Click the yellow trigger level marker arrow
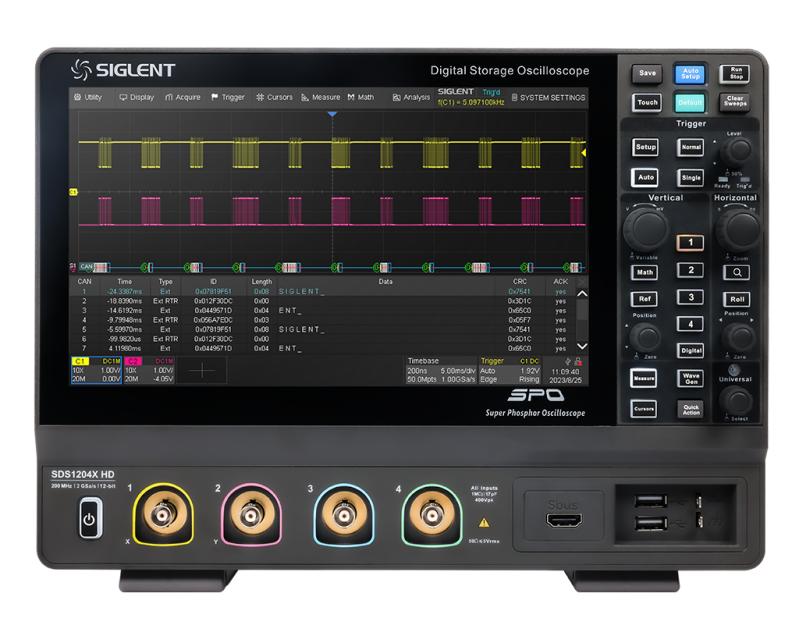 click(x=583, y=152)
